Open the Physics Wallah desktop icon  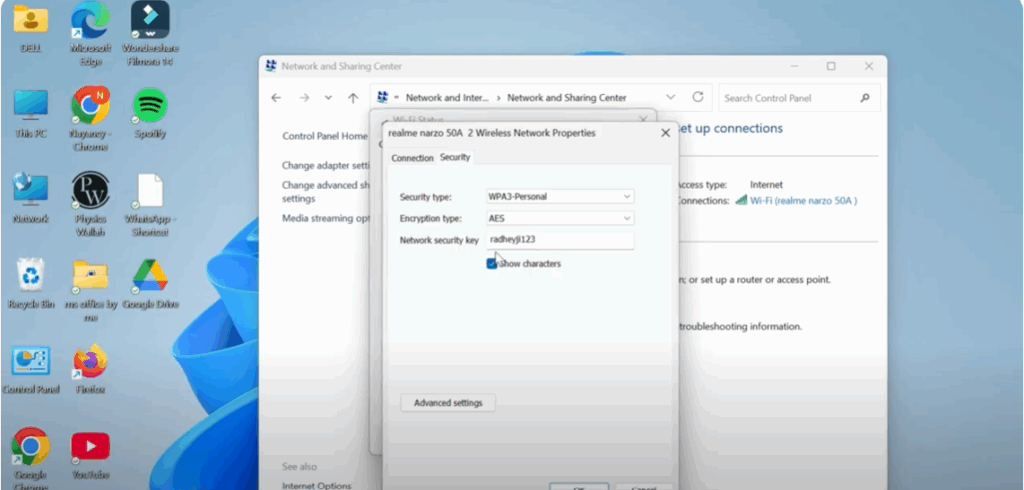pyautogui.click(x=90, y=191)
